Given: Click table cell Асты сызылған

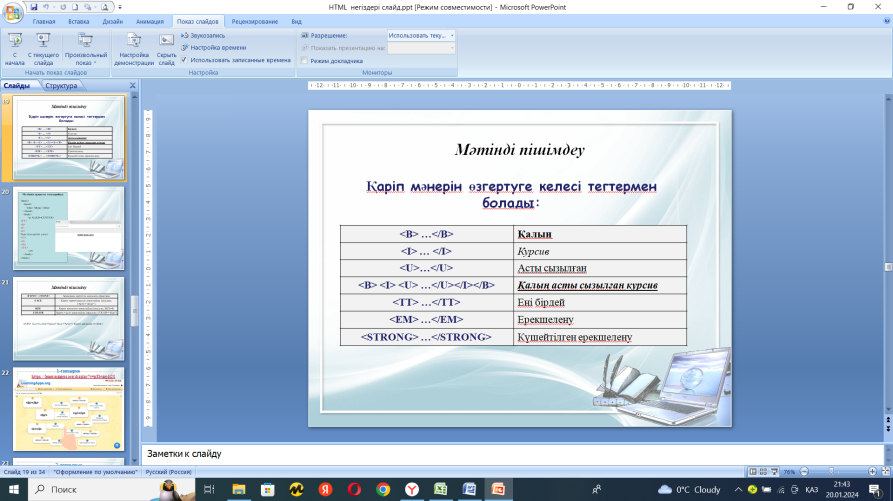Looking at the screenshot, I should tap(600, 268).
